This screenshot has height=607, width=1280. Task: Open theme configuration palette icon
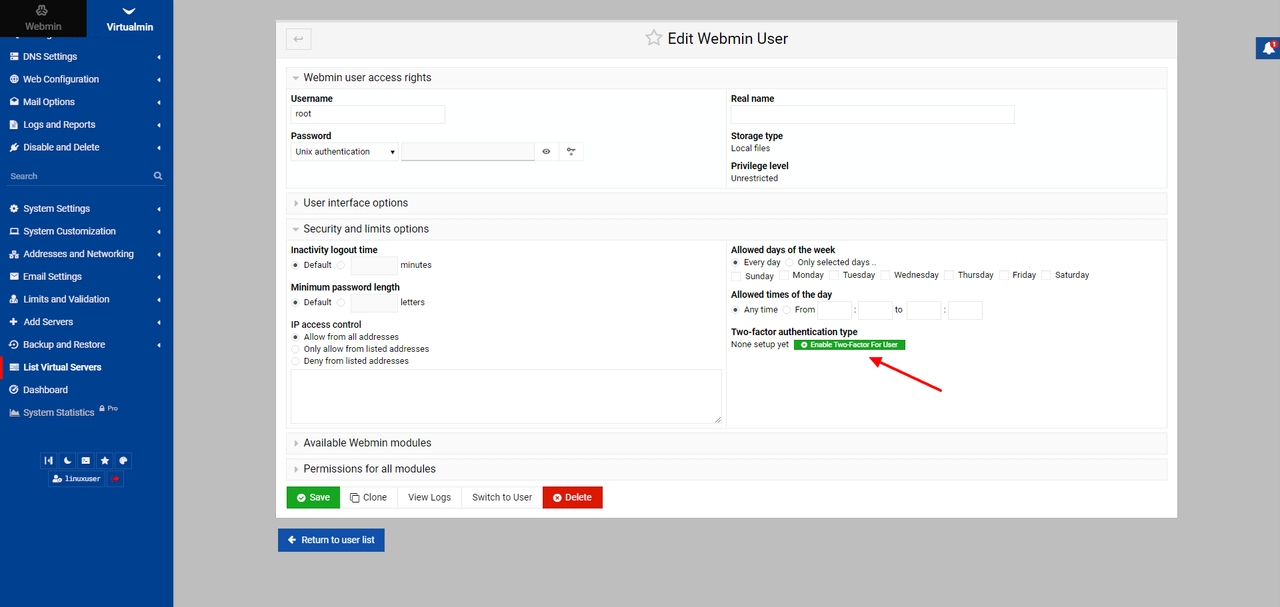123,461
